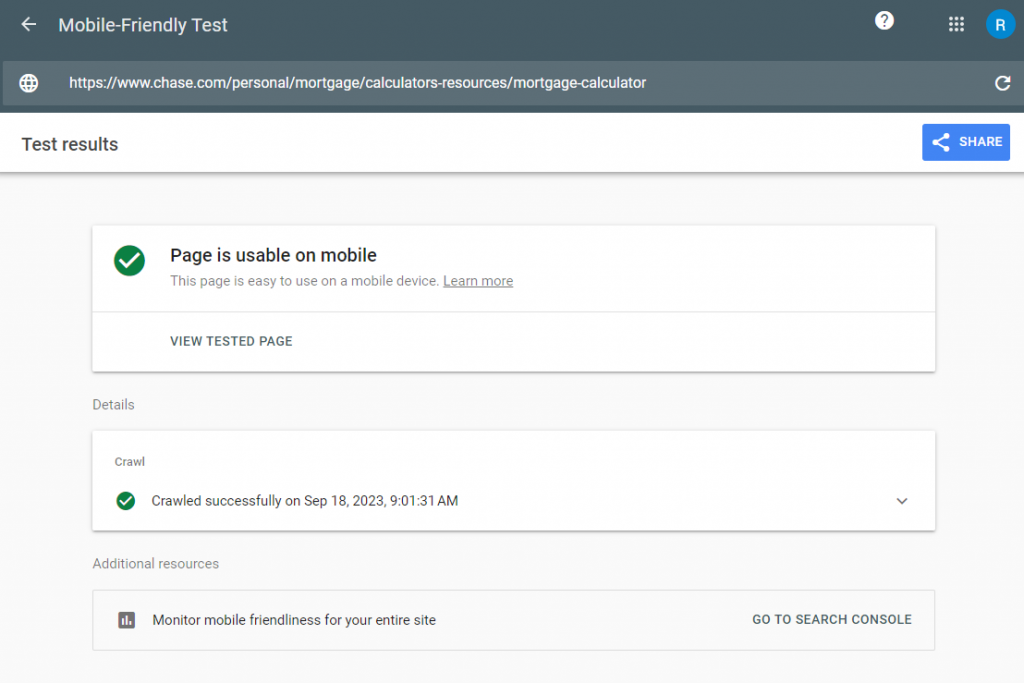
Task: Click GO TO SEARCH CONSOLE
Action: click(831, 620)
